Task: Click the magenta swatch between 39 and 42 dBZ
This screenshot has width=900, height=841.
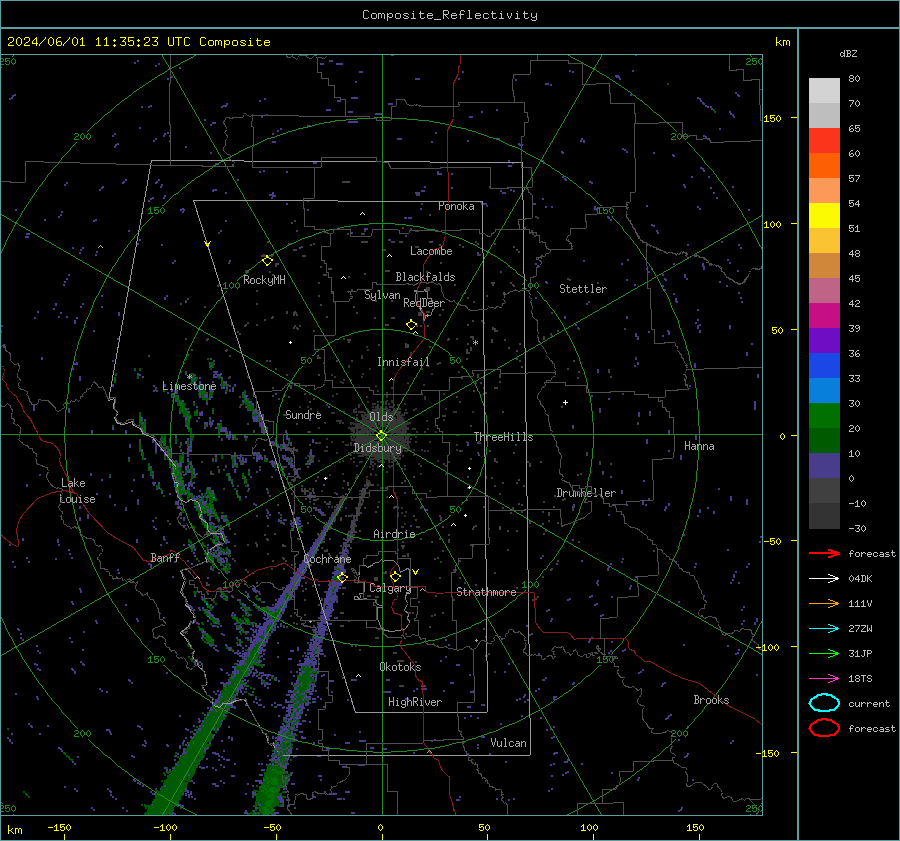Action: click(x=824, y=316)
